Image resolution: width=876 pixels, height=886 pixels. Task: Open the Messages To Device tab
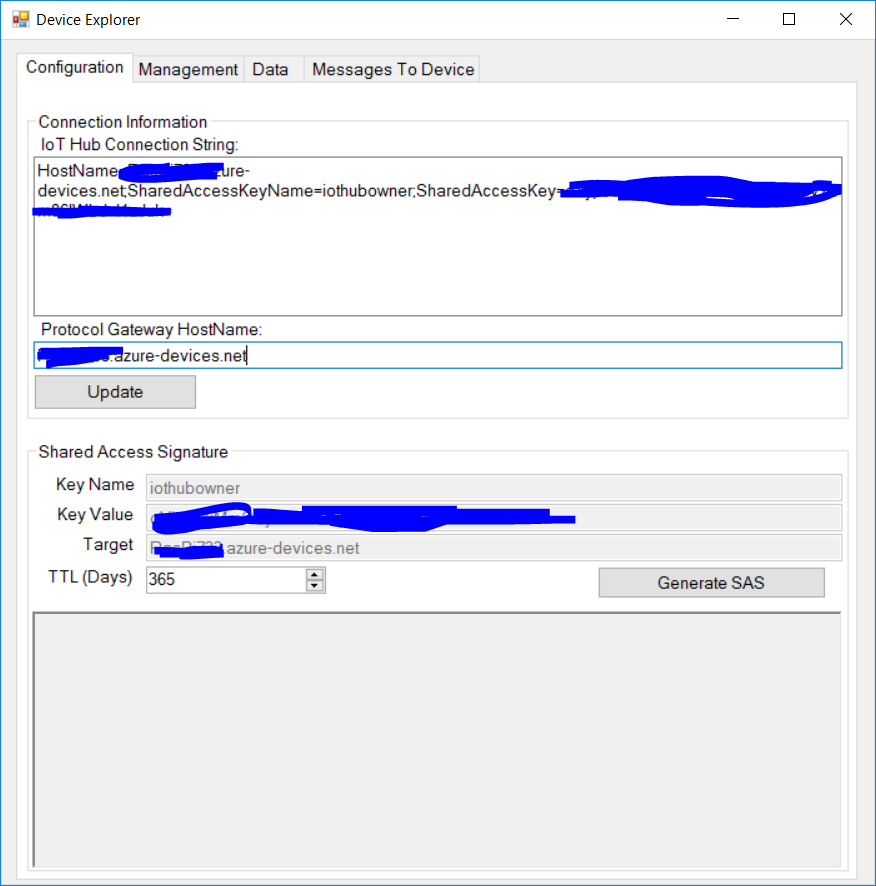pyautogui.click(x=393, y=70)
